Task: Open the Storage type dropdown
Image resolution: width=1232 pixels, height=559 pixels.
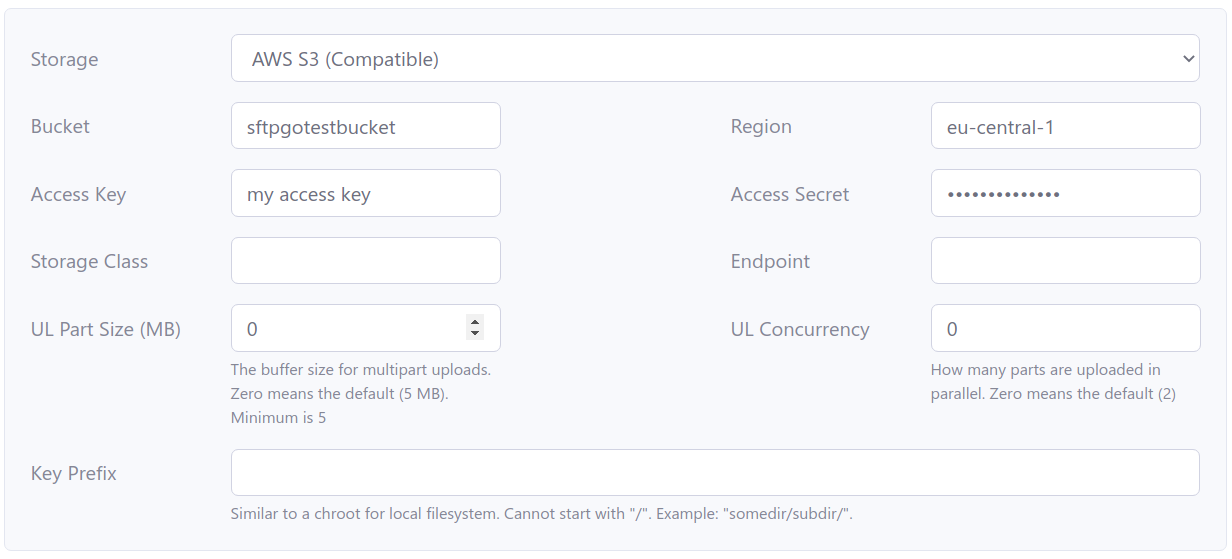Action: pos(714,59)
